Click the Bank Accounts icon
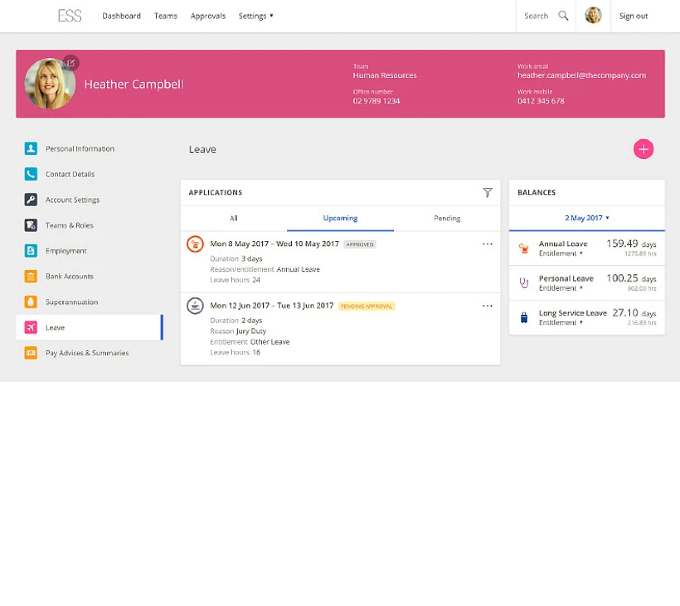 tap(31, 276)
